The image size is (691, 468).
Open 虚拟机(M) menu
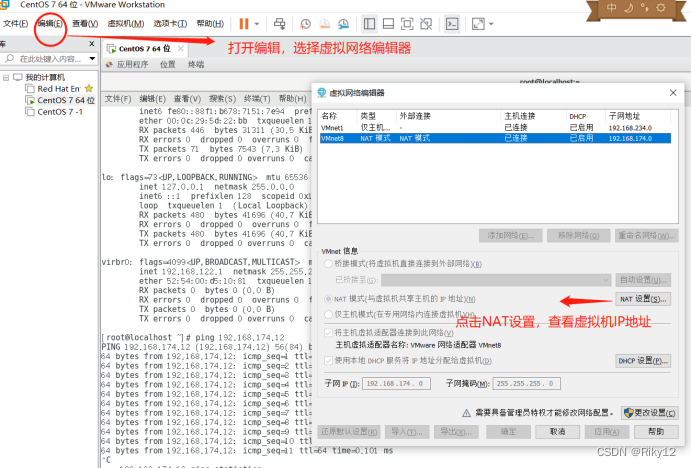126,23
